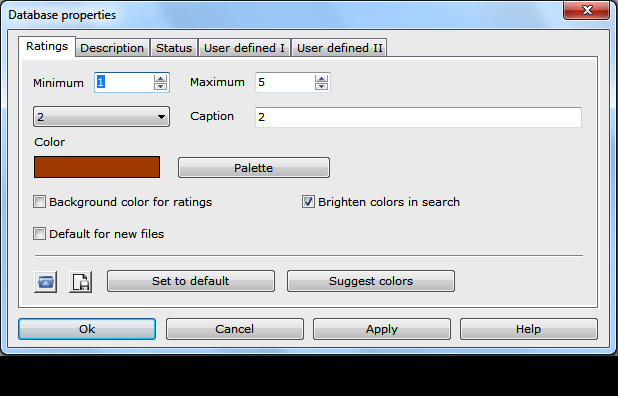Click Suggest colors button
The height and width of the screenshot is (396, 618).
[371, 281]
